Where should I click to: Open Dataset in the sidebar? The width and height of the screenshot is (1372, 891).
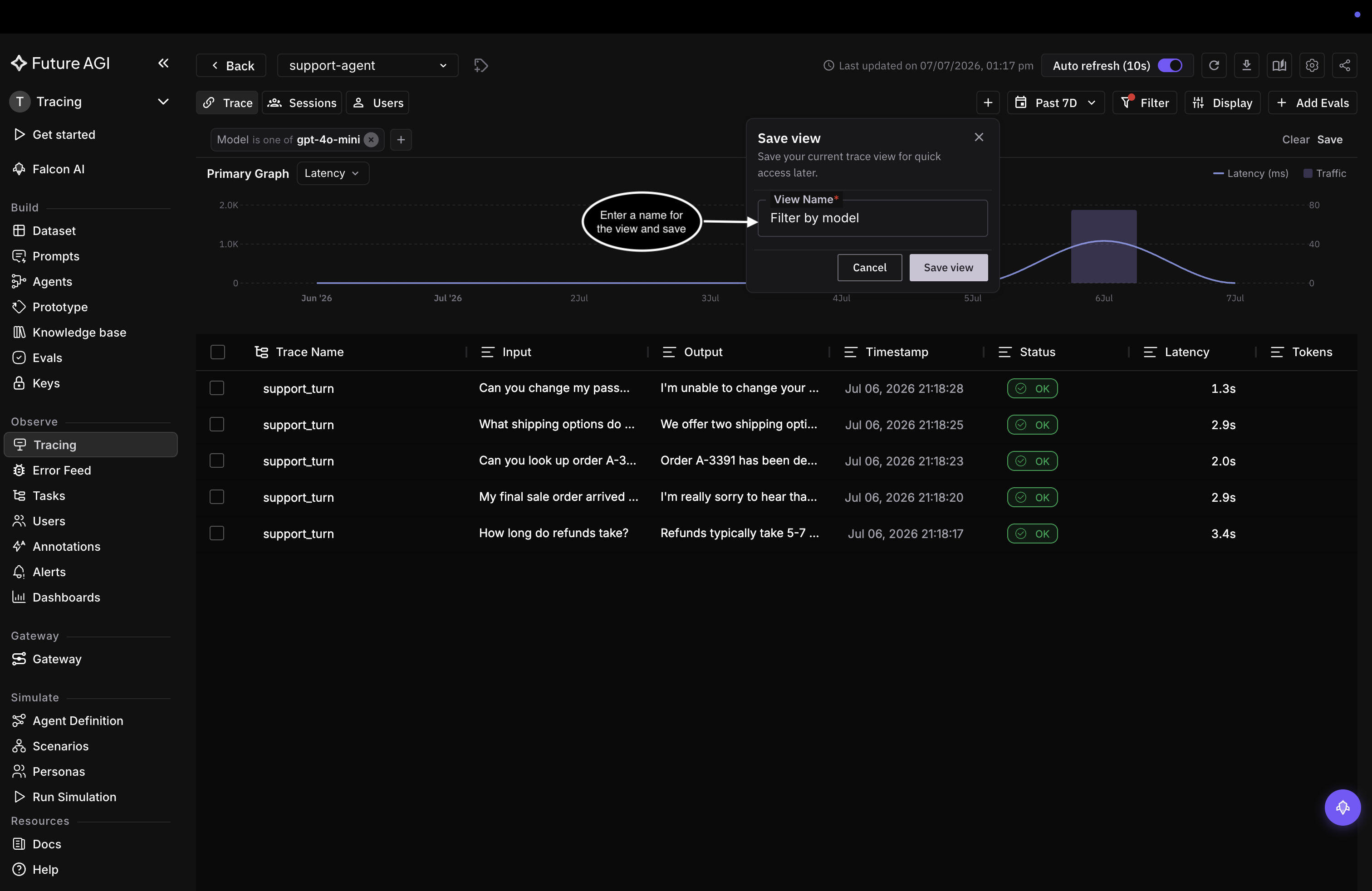pyautogui.click(x=90, y=230)
